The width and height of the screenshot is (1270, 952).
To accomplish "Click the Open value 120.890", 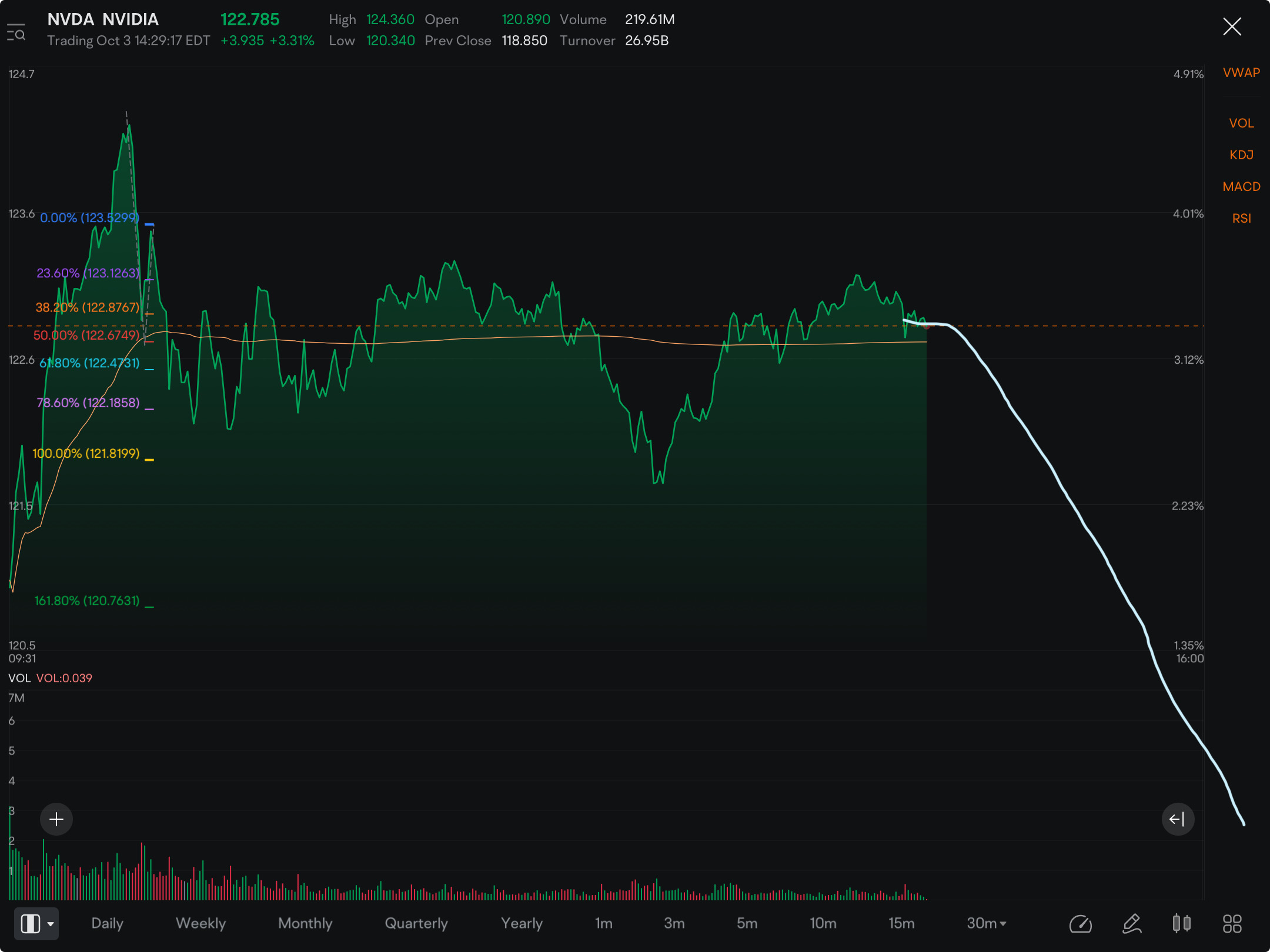I will (x=526, y=19).
